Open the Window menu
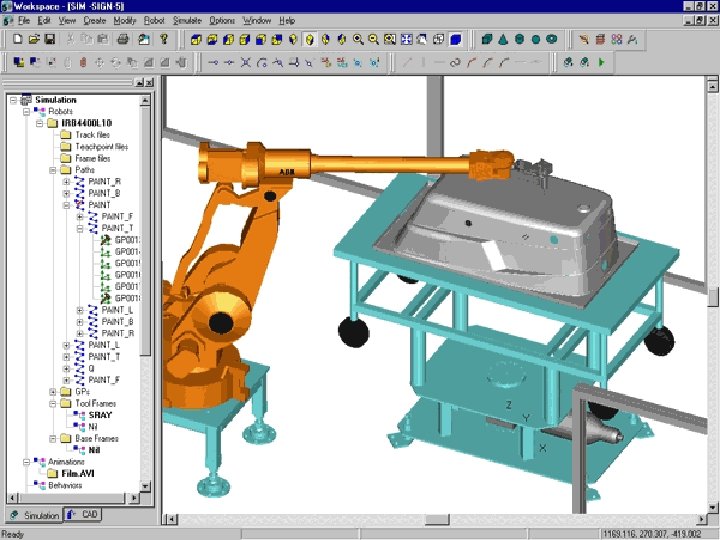 (x=257, y=21)
